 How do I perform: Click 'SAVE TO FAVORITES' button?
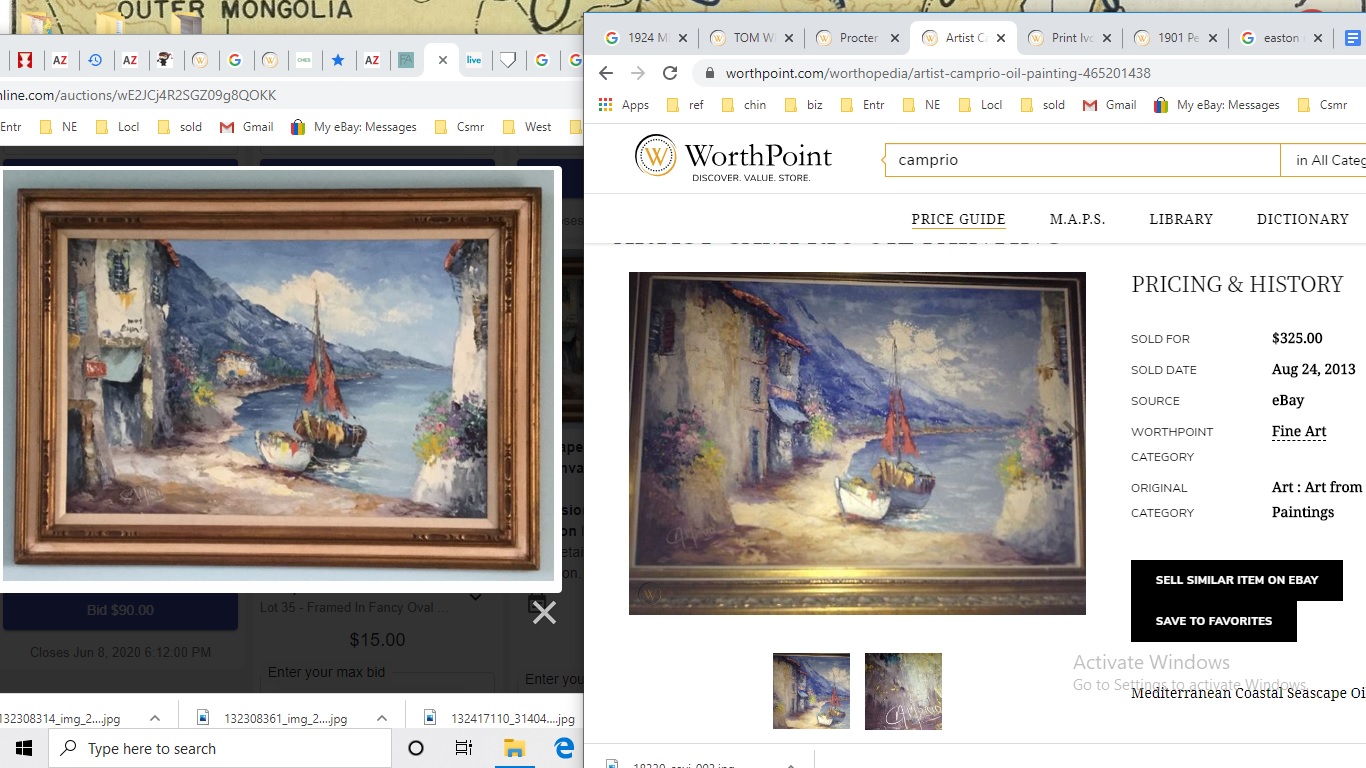pos(1214,621)
